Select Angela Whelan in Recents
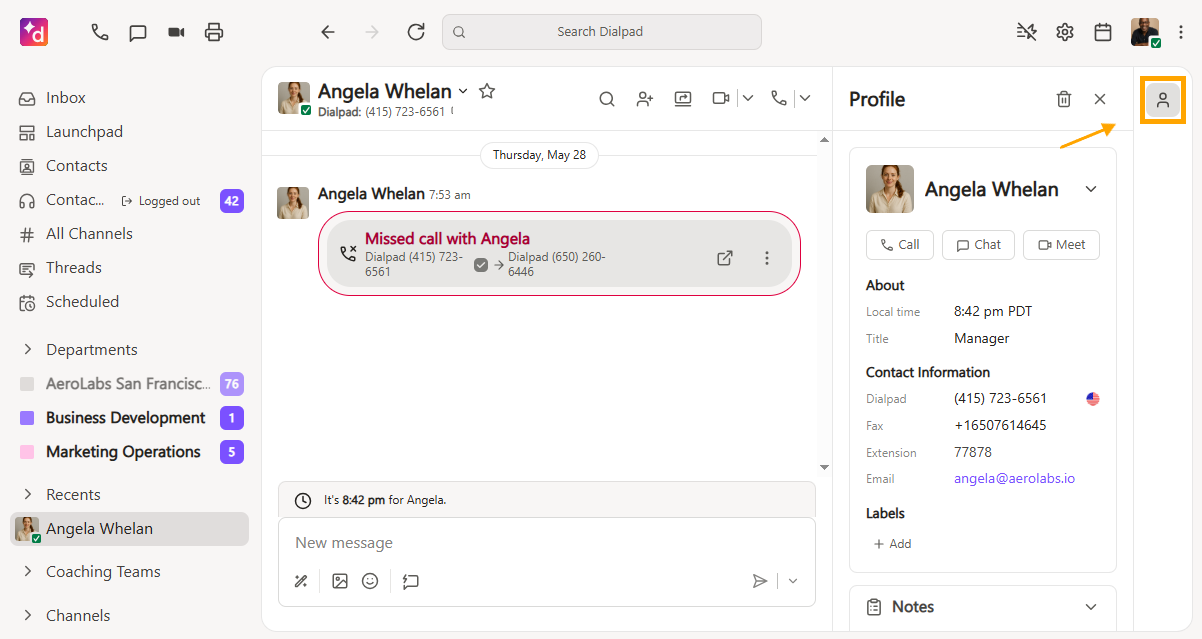The image size is (1202, 639). [x=129, y=529]
